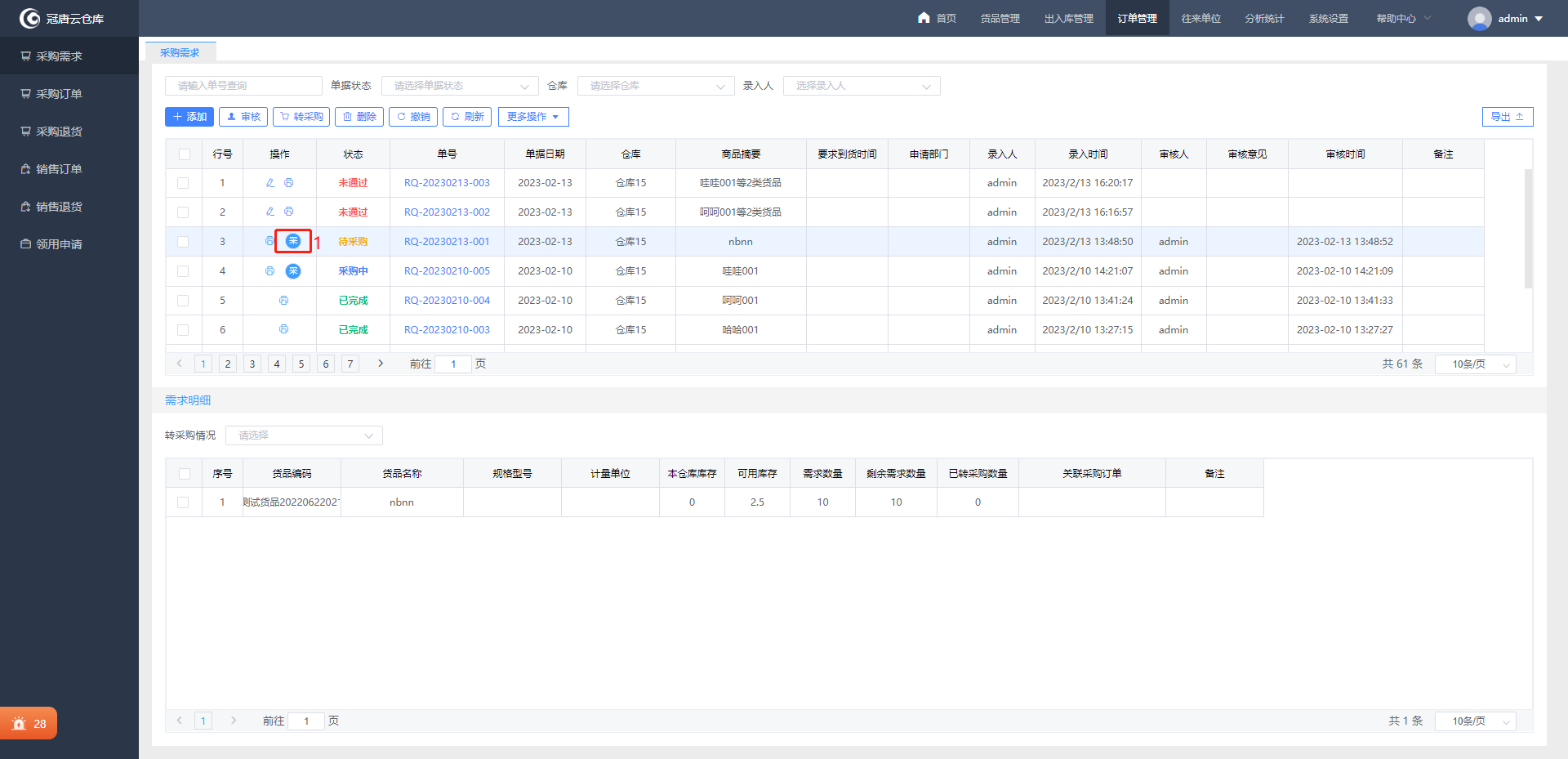This screenshot has height=759, width=1568.
Task: Open 销售退货 in the sidebar
Action: click(x=69, y=207)
